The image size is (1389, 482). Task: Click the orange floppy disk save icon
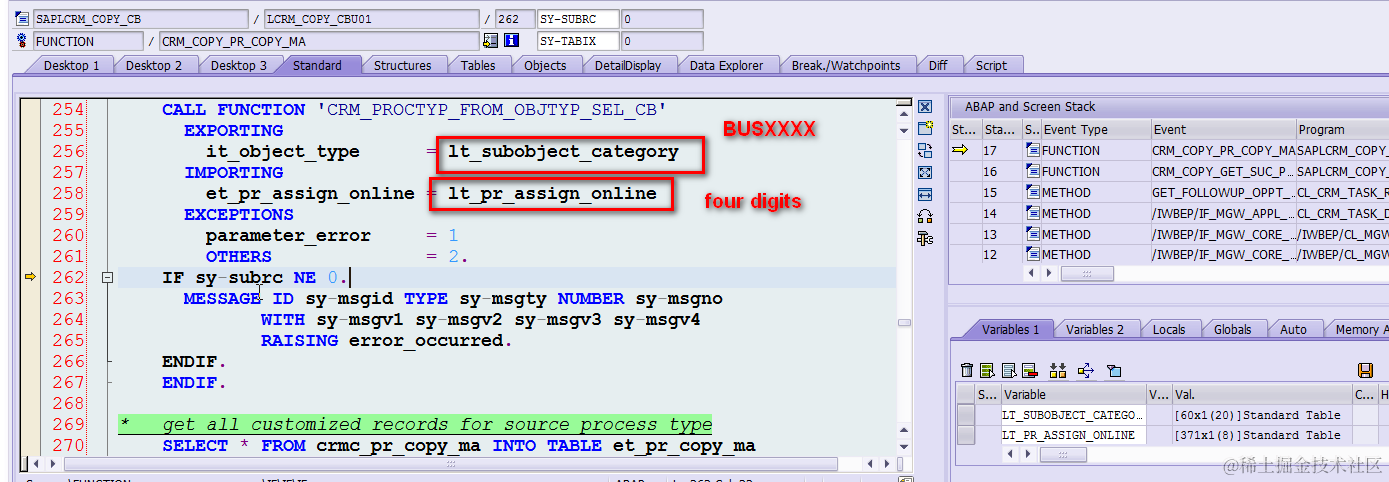pyautogui.click(x=1366, y=370)
